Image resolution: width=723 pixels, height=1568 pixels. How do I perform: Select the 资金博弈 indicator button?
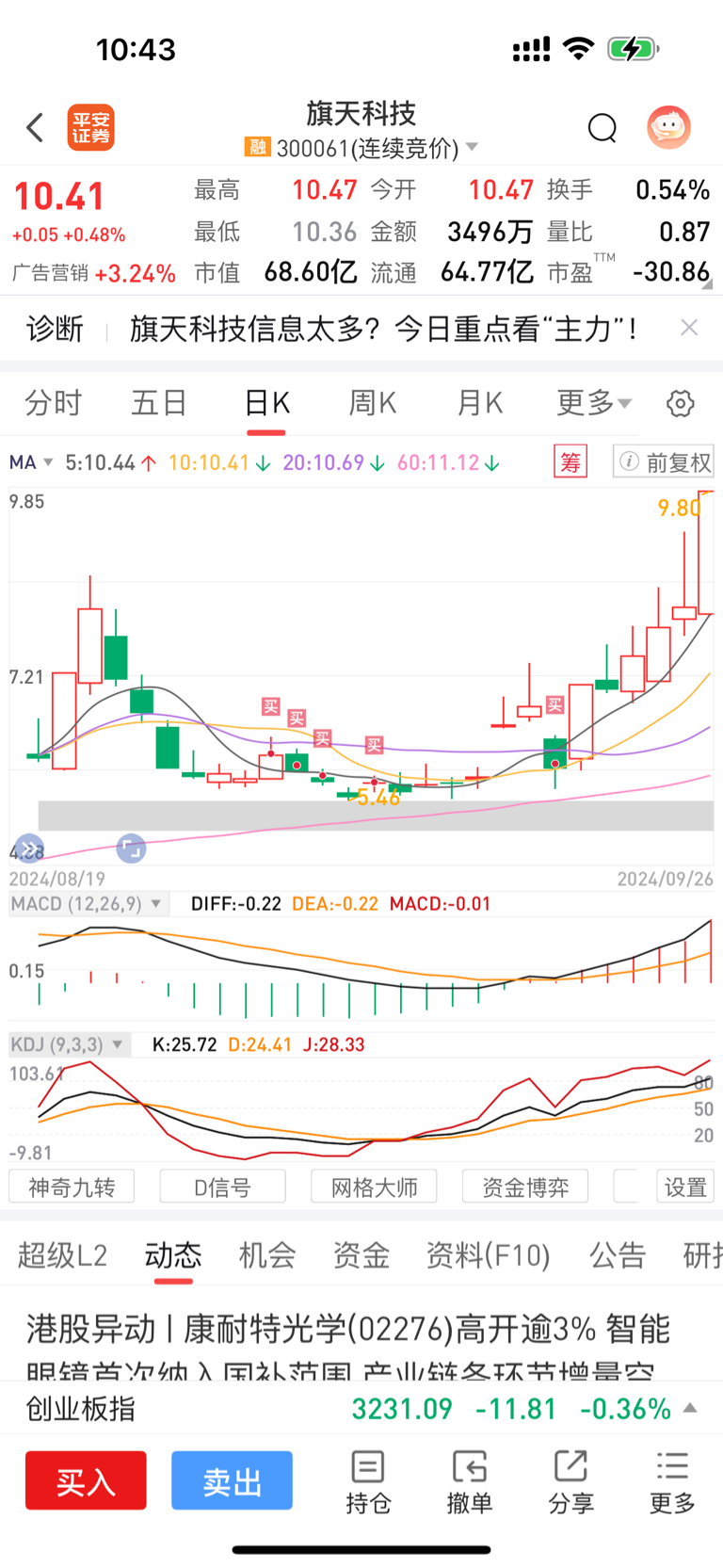pyautogui.click(x=525, y=1187)
